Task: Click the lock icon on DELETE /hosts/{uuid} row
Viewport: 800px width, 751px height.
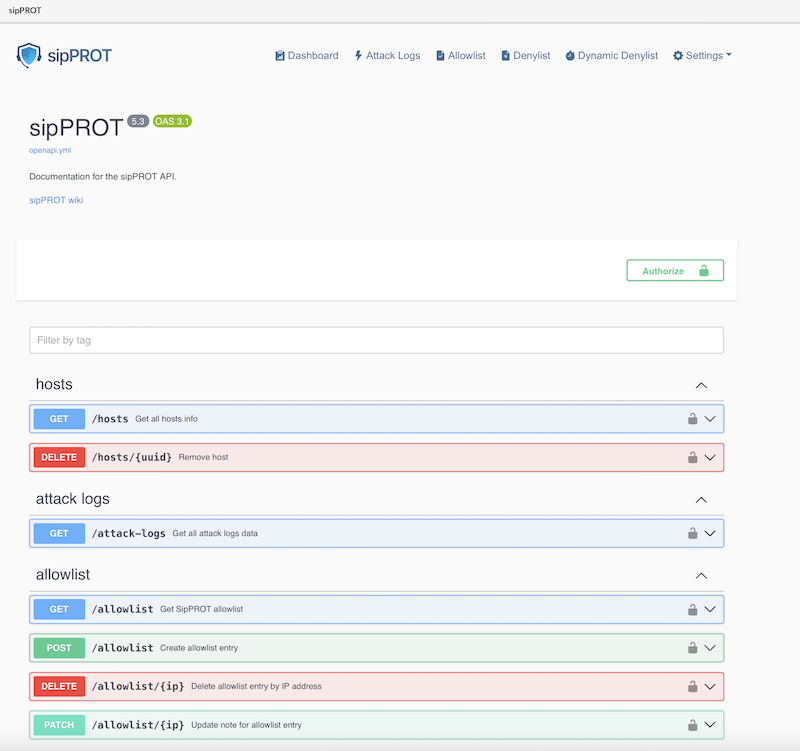Action: 692,458
